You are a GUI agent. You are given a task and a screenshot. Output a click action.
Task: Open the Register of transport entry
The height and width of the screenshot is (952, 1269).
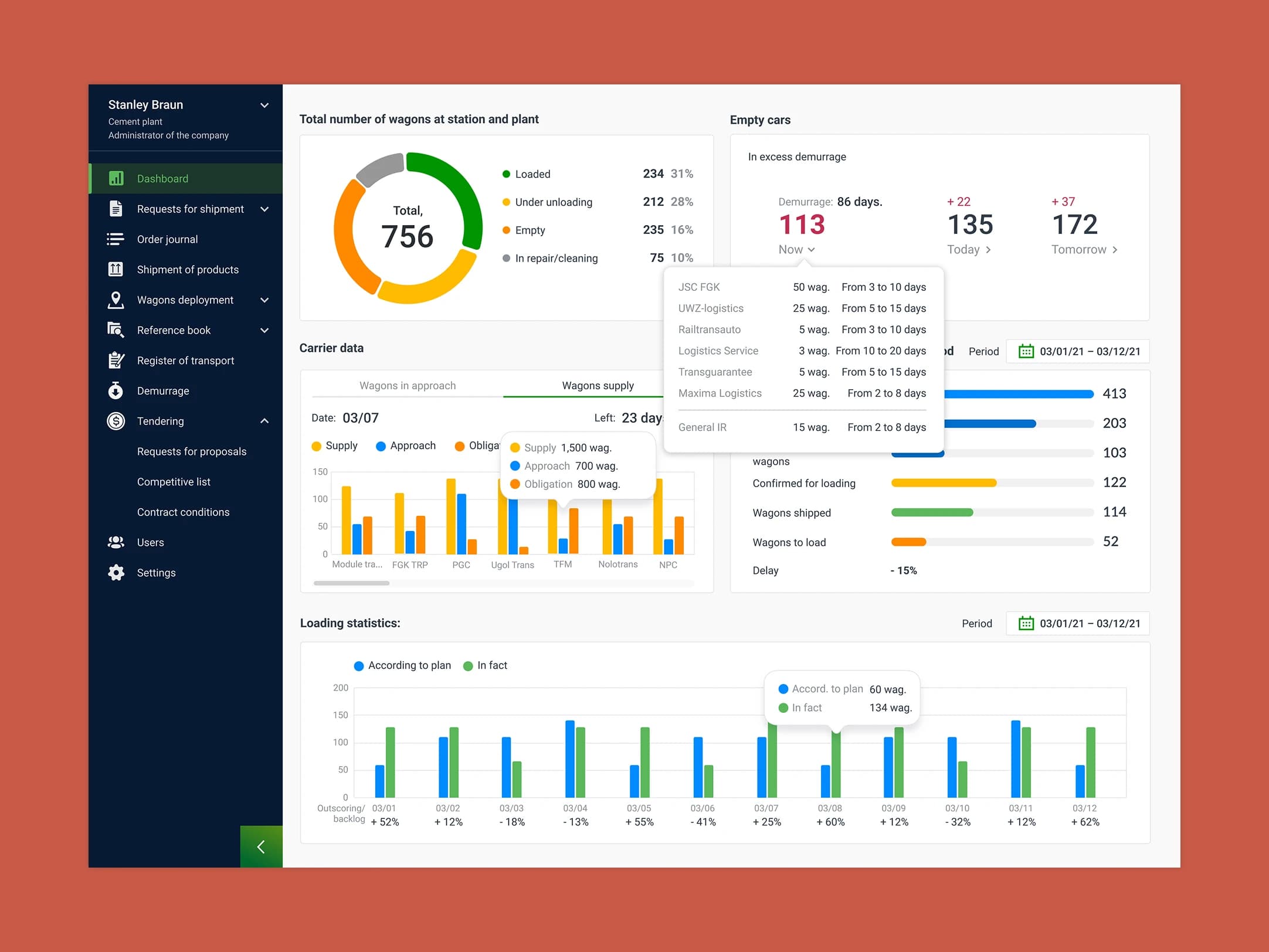click(x=186, y=361)
